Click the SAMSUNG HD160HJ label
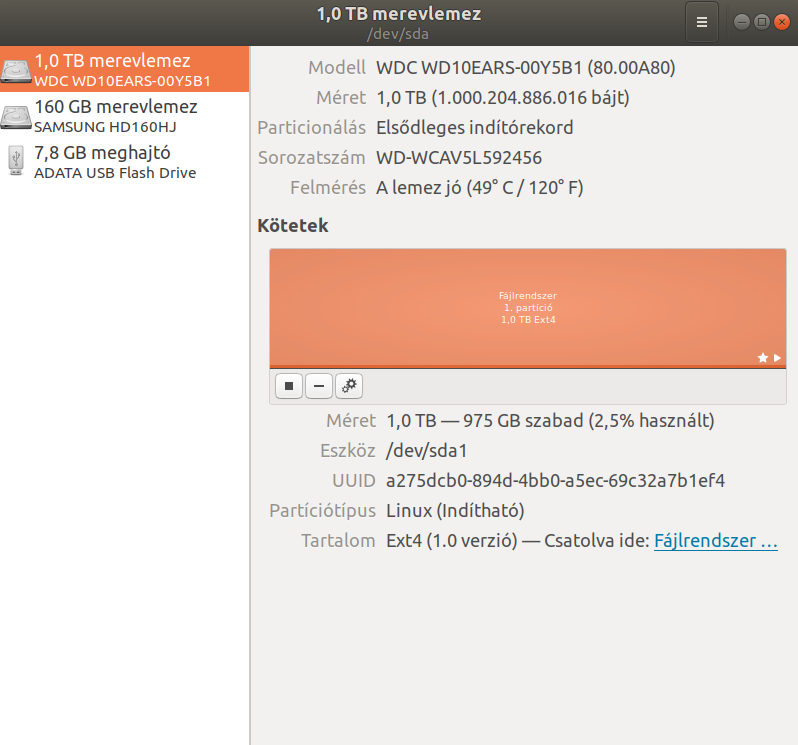The width and height of the screenshot is (798, 745). click(105, 127)
